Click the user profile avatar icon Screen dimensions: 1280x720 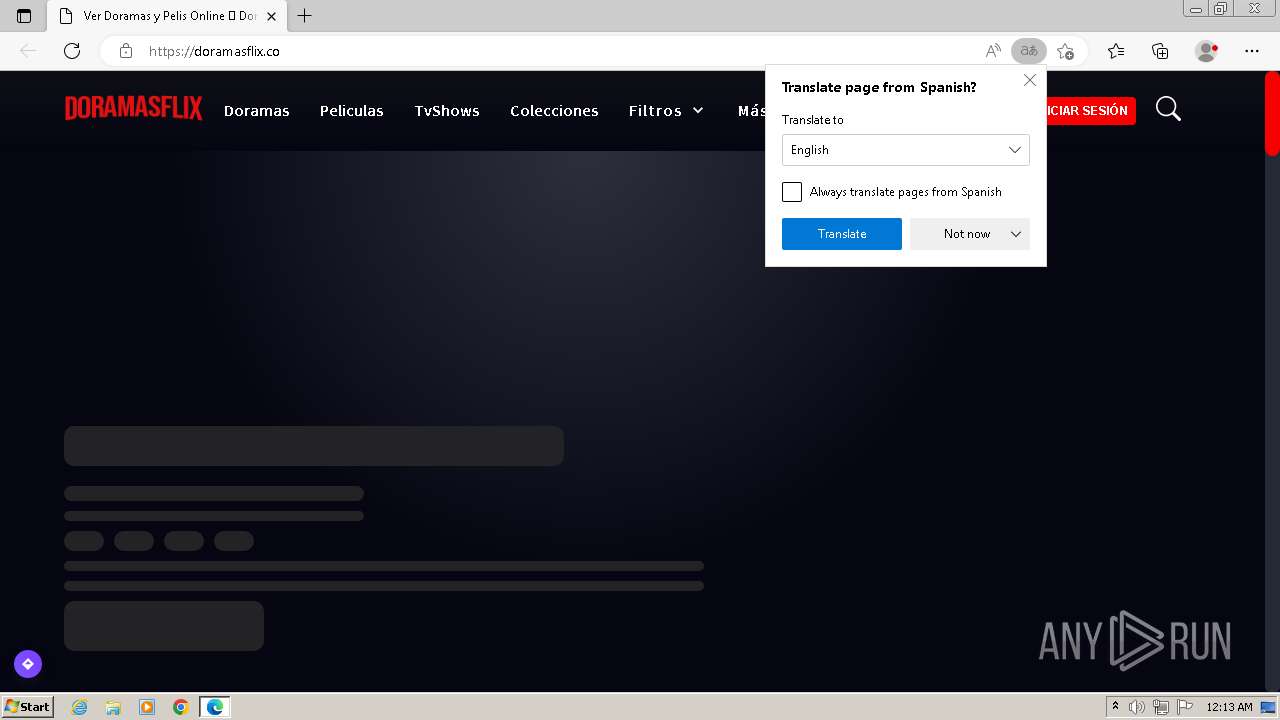[x=1207, y=51]
